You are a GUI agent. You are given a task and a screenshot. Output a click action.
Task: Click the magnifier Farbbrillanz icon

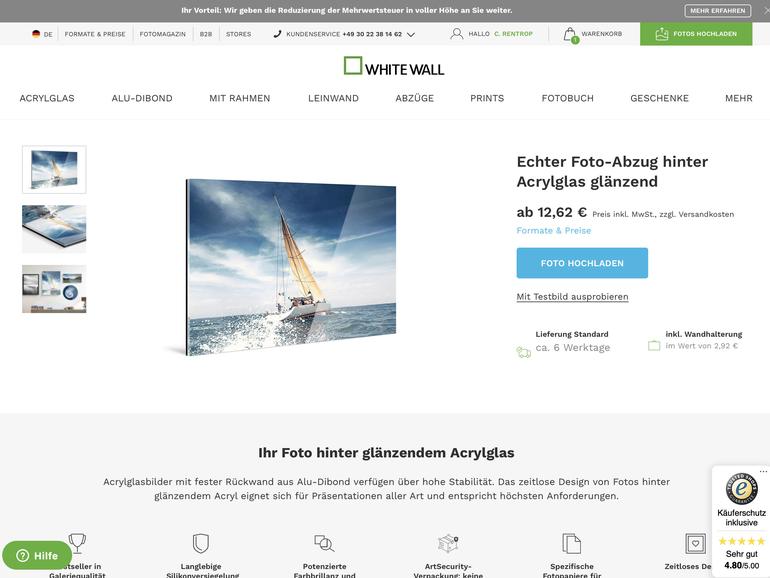tap(324, 543)
